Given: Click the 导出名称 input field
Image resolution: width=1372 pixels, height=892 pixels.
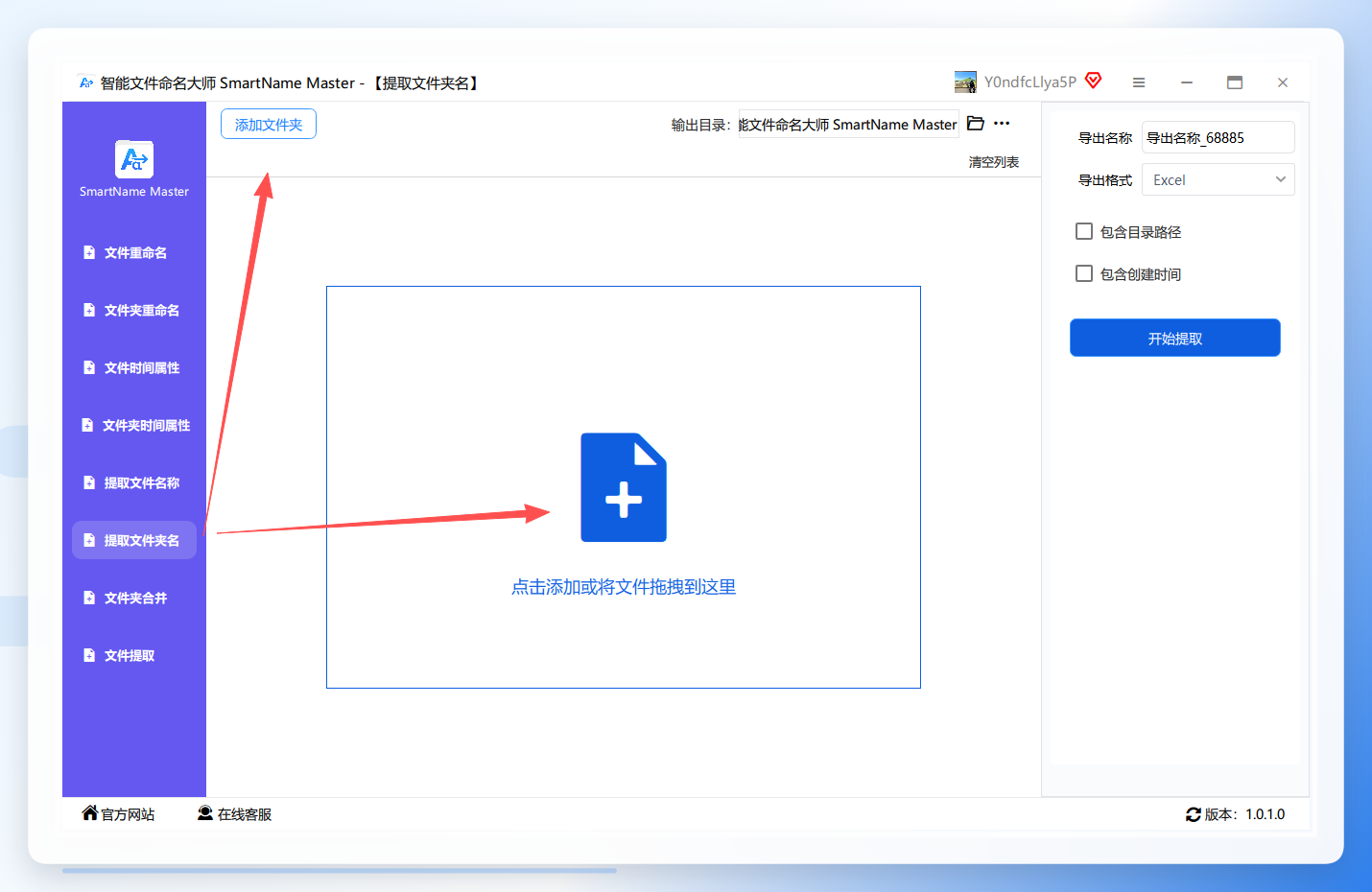Looking at the screenshot, I should 1218,137.
